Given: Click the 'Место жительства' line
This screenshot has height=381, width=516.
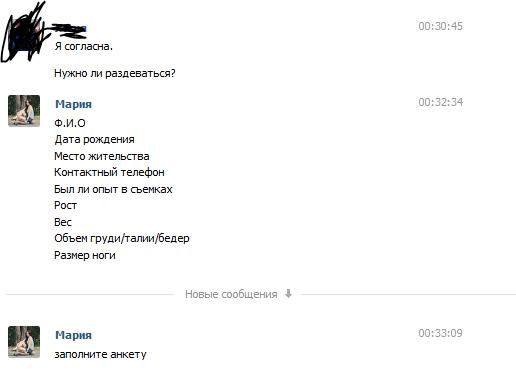Looking at the screenshot, I should tap(102, 156).
